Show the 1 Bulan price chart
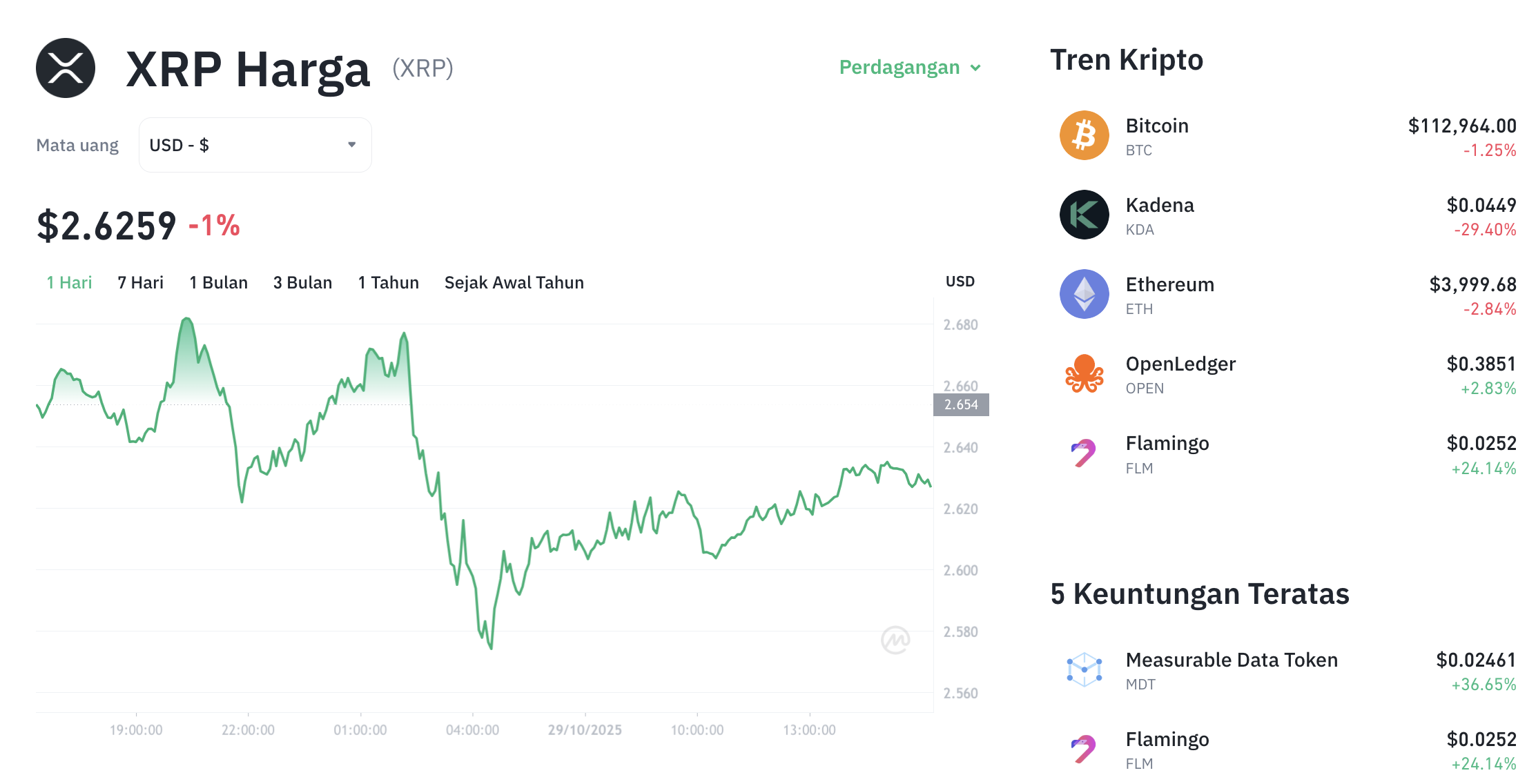The width and height of the screenshot is (1527, 784). coord(218,283)
